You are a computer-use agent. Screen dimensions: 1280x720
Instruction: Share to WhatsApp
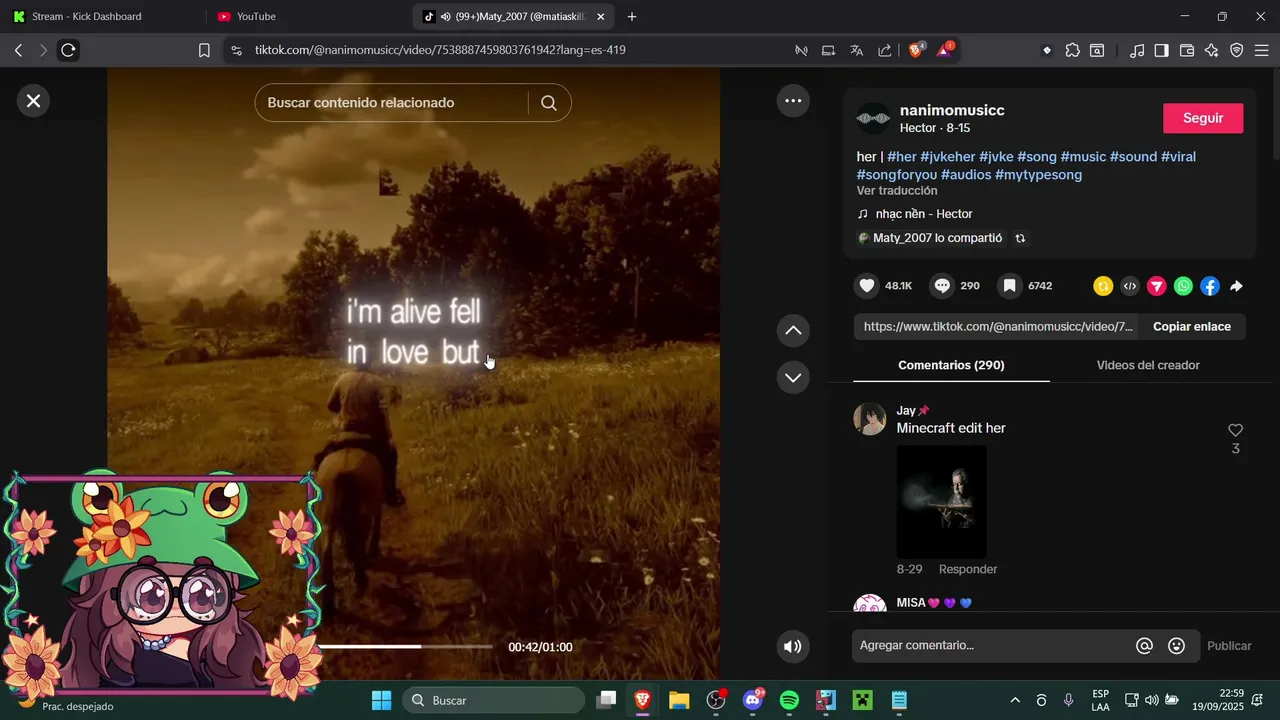point(1184,287)
